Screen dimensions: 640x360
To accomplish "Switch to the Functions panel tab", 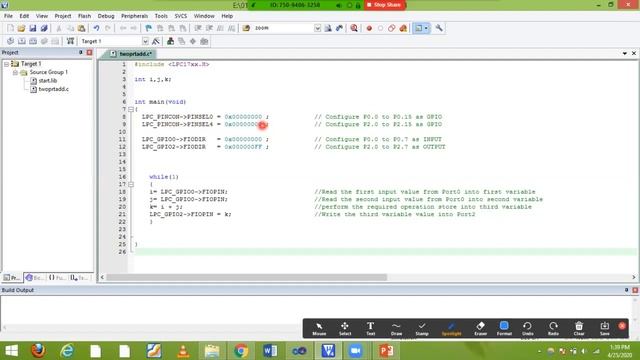I will pos(58,278).
